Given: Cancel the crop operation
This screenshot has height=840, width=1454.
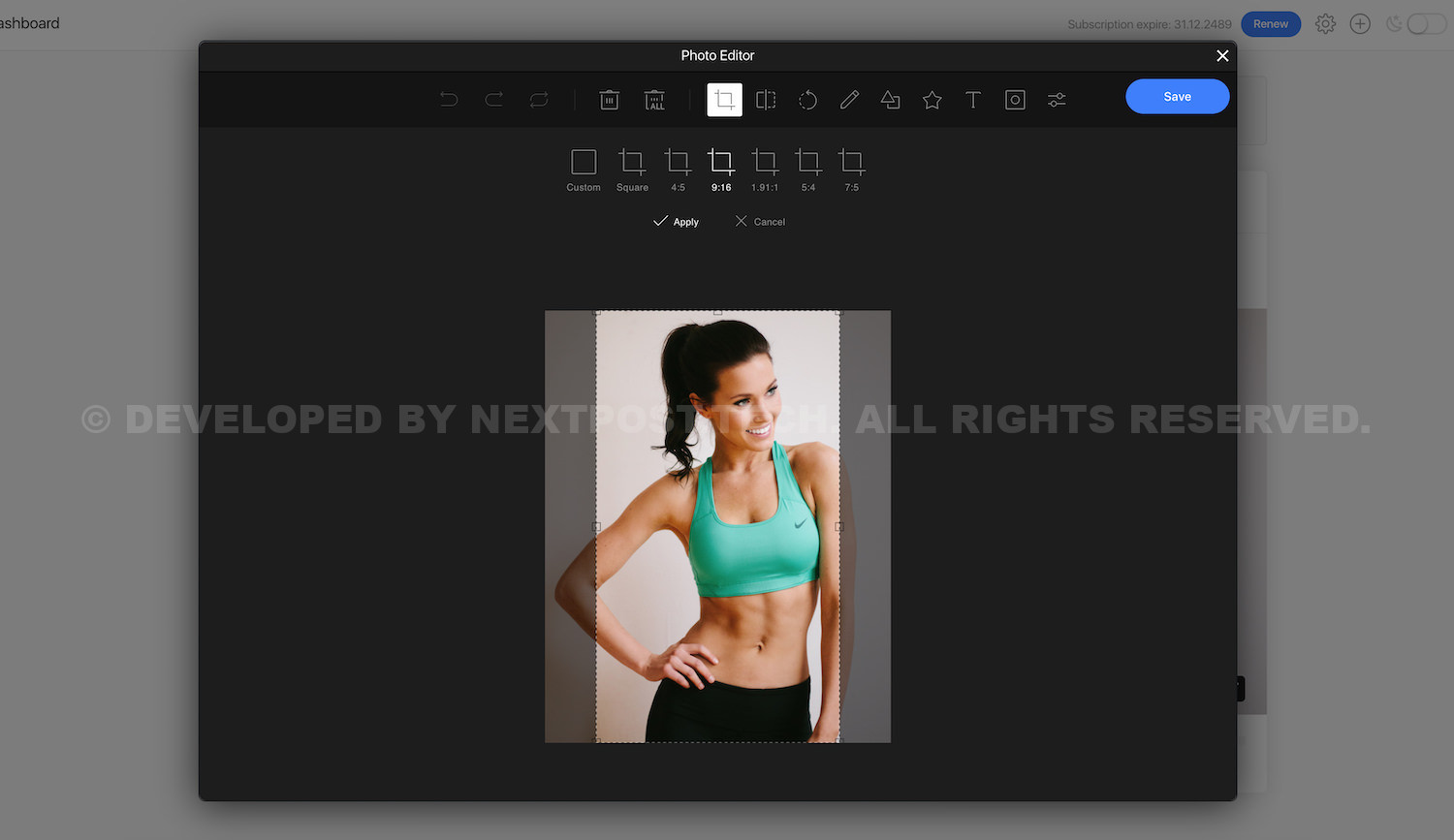Looking at the screenshot, I should coord(760,222).
